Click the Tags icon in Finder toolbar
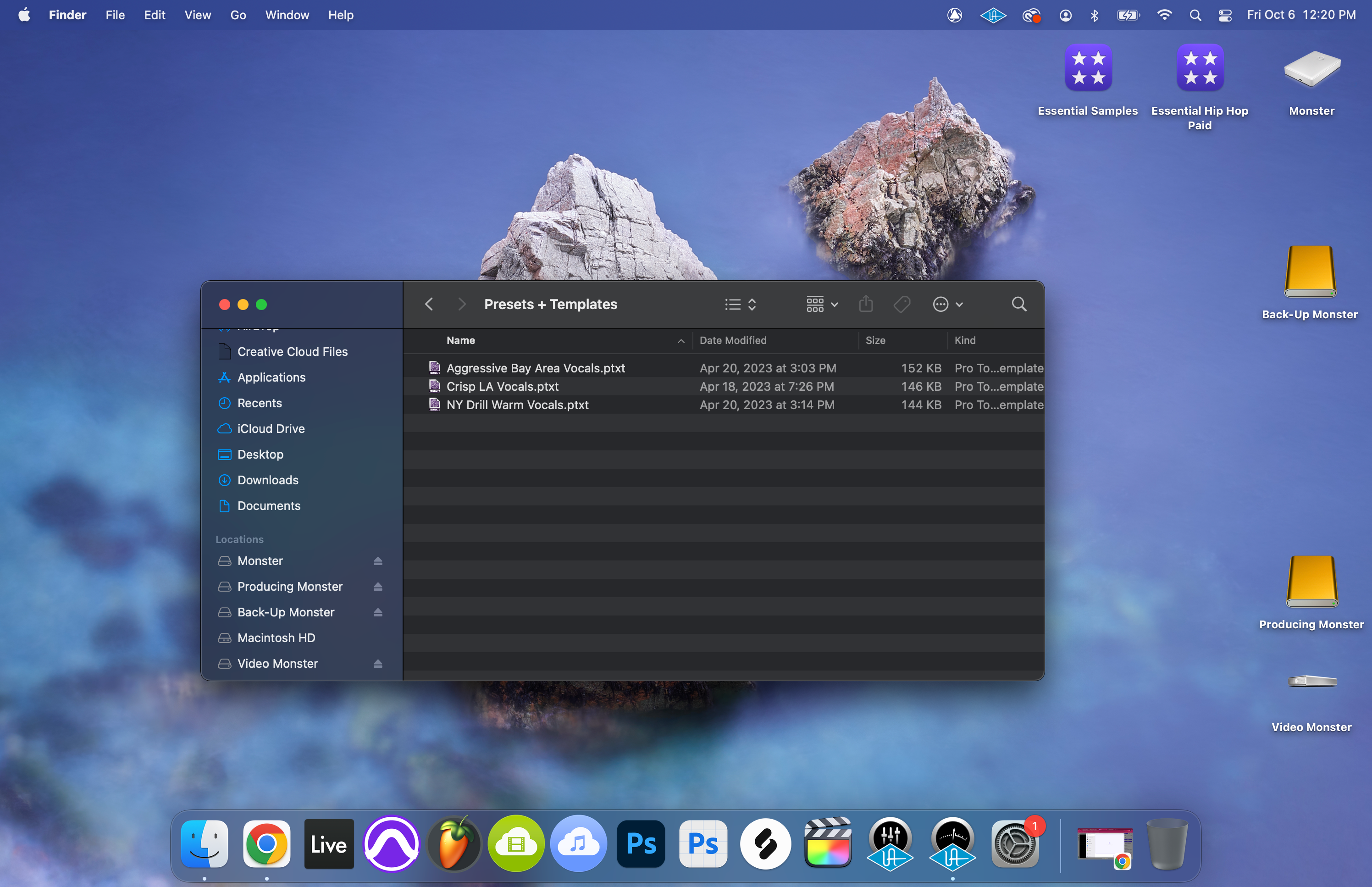Screen dimensions: 1372x887 [902, 304]
